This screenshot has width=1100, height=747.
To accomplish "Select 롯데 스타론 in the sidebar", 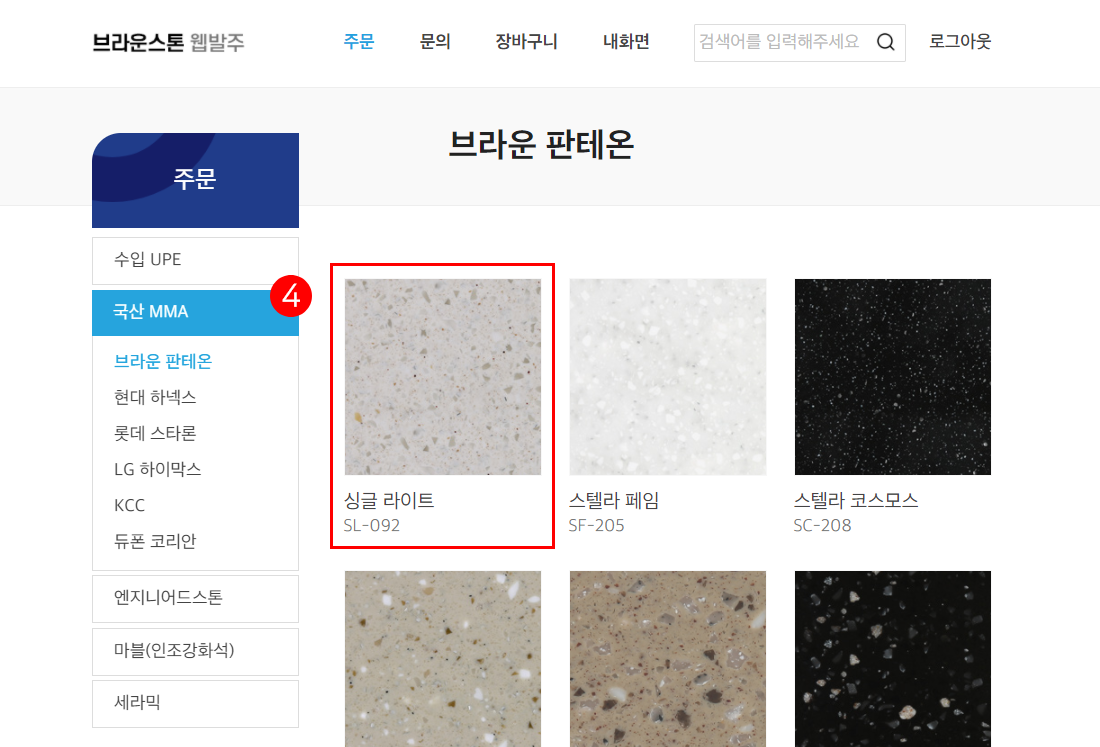I will click(155, 433).
